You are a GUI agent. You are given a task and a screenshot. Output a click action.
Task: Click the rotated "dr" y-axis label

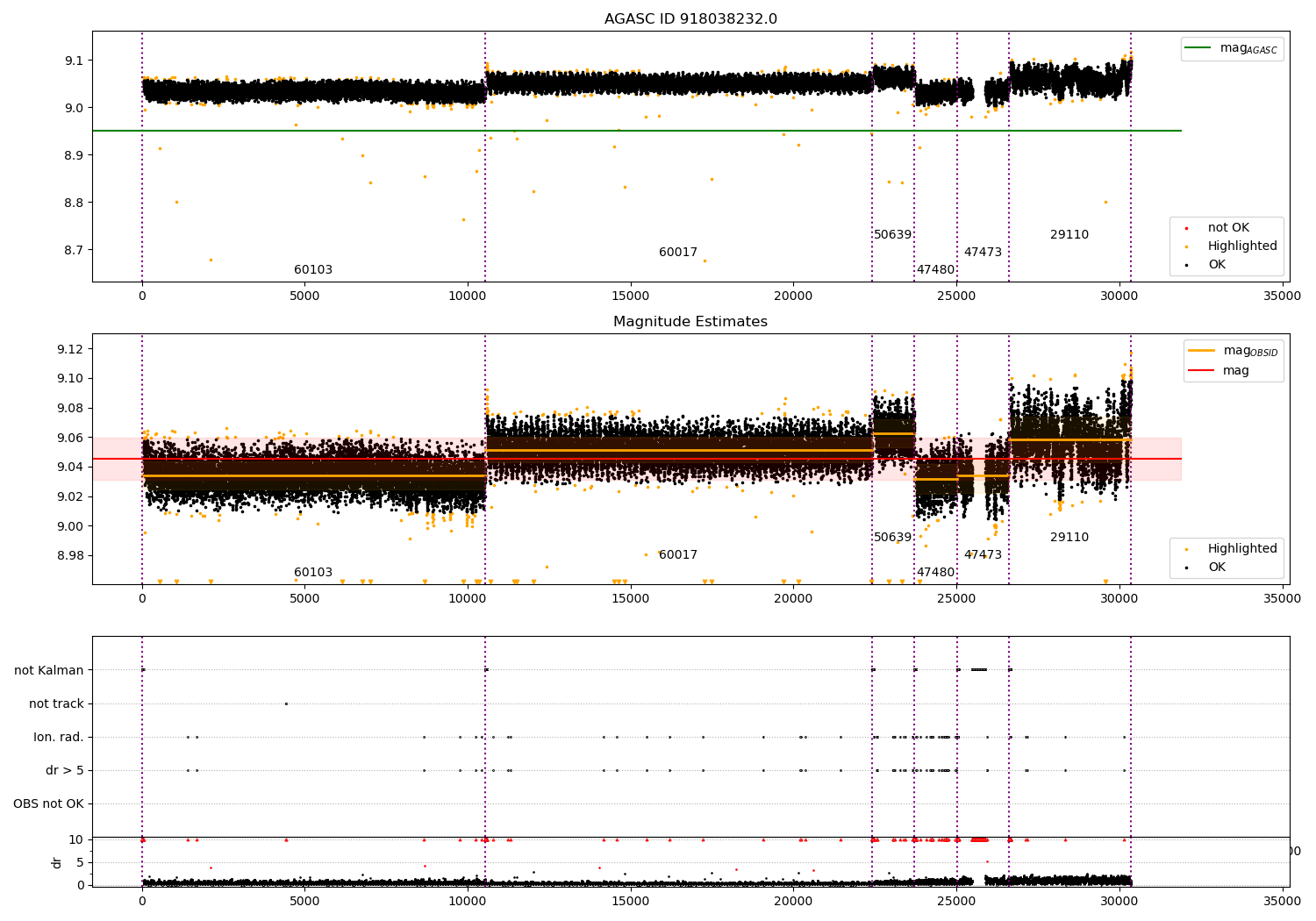[x=57, y=862]
